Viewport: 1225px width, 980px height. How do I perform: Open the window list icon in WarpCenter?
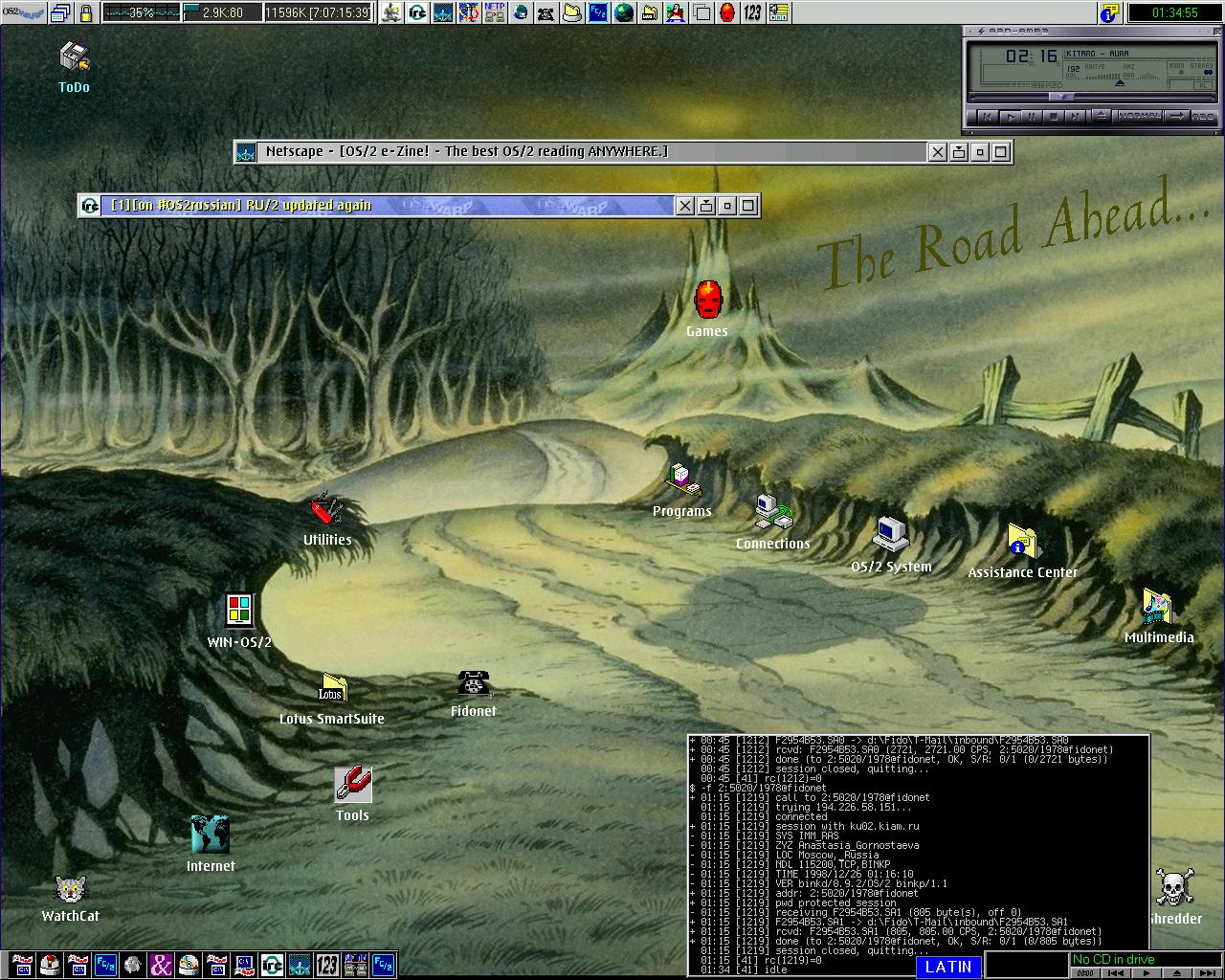(61, 13)
